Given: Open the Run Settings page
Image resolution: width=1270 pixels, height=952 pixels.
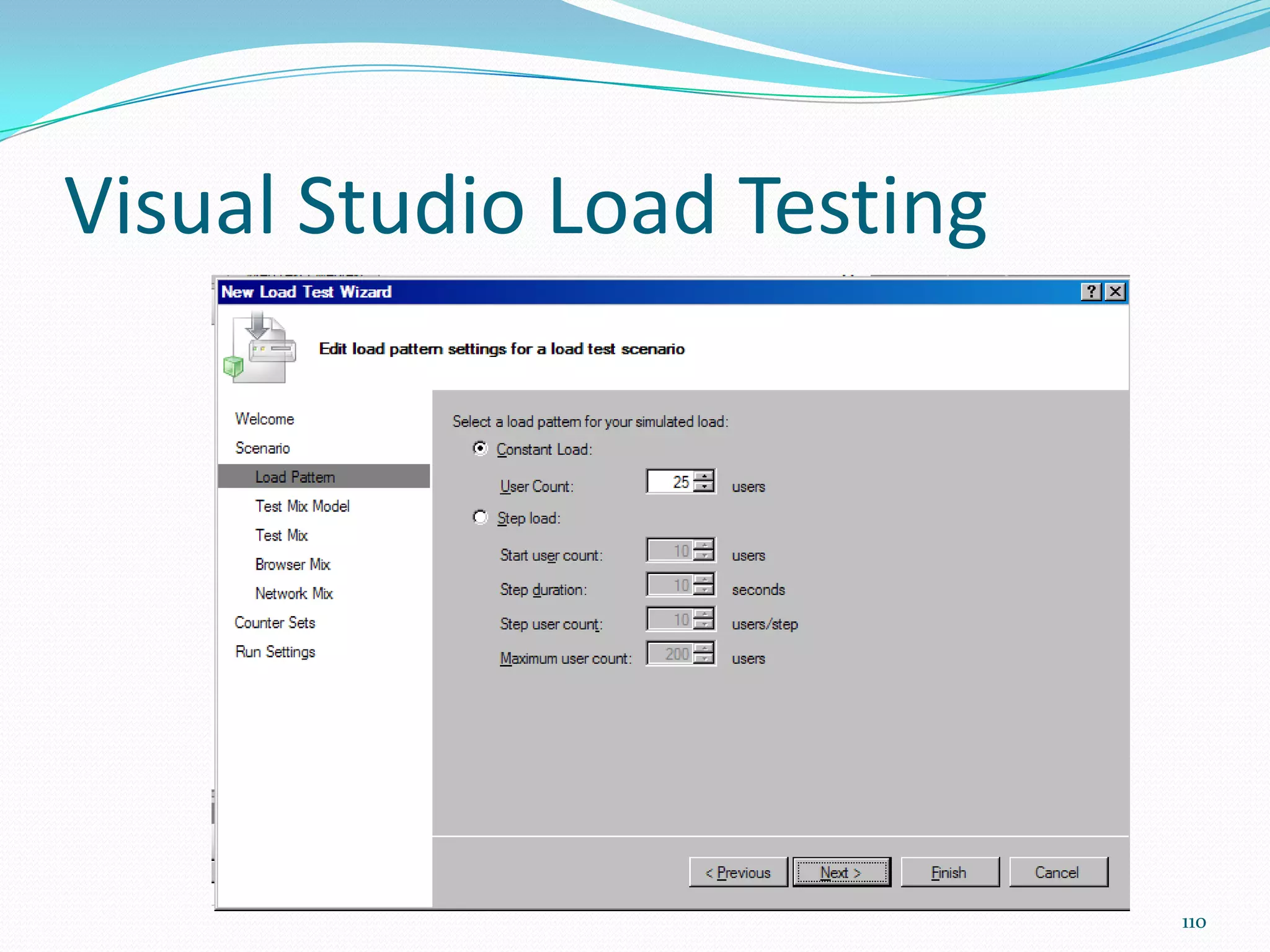Looking at the screenshot, I should click(275, 652).
